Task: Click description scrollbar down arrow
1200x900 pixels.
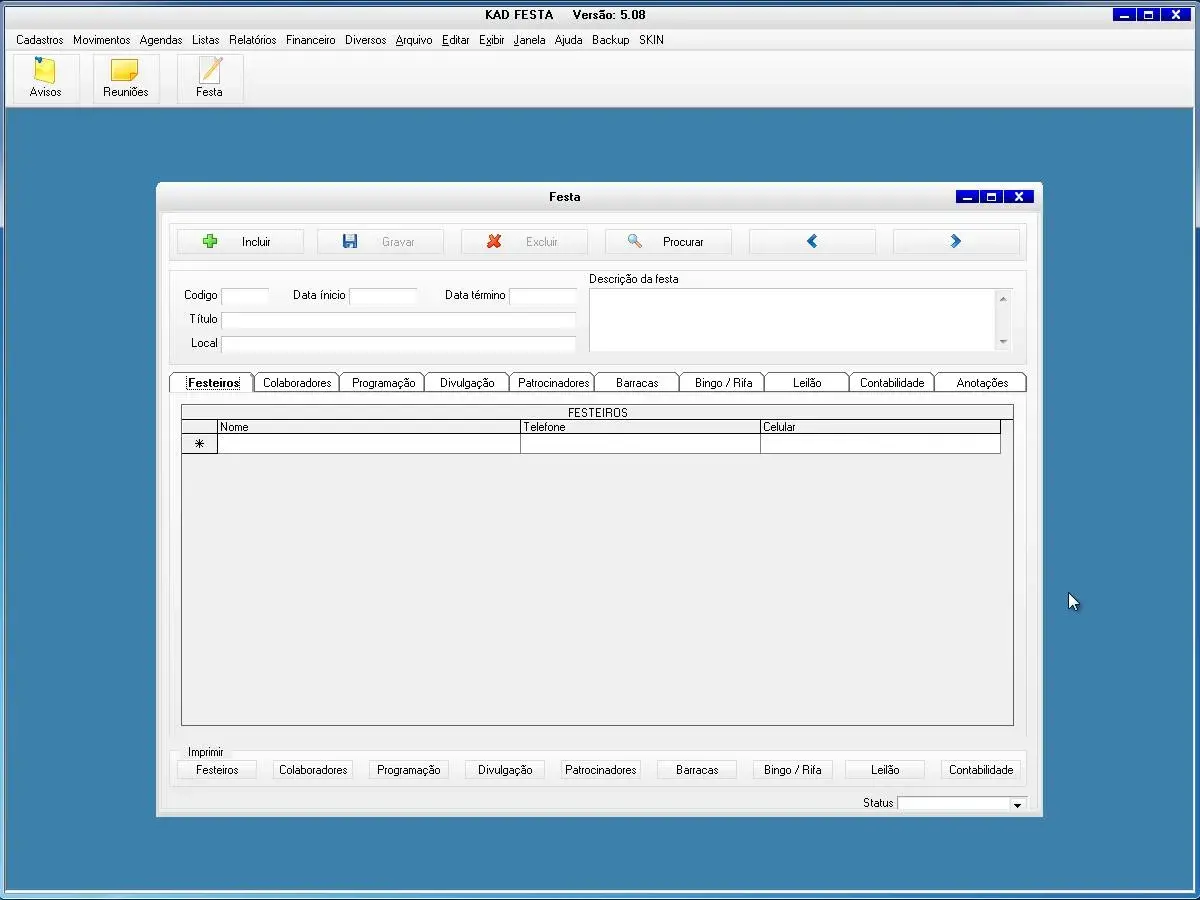Action: pyautogui.click(x=1004, y=342)
